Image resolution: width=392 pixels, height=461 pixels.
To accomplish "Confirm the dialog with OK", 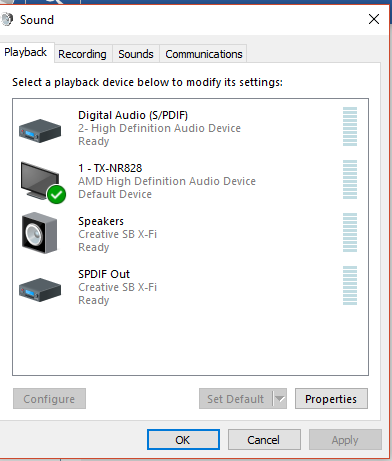I will click(x=183, y=440).
